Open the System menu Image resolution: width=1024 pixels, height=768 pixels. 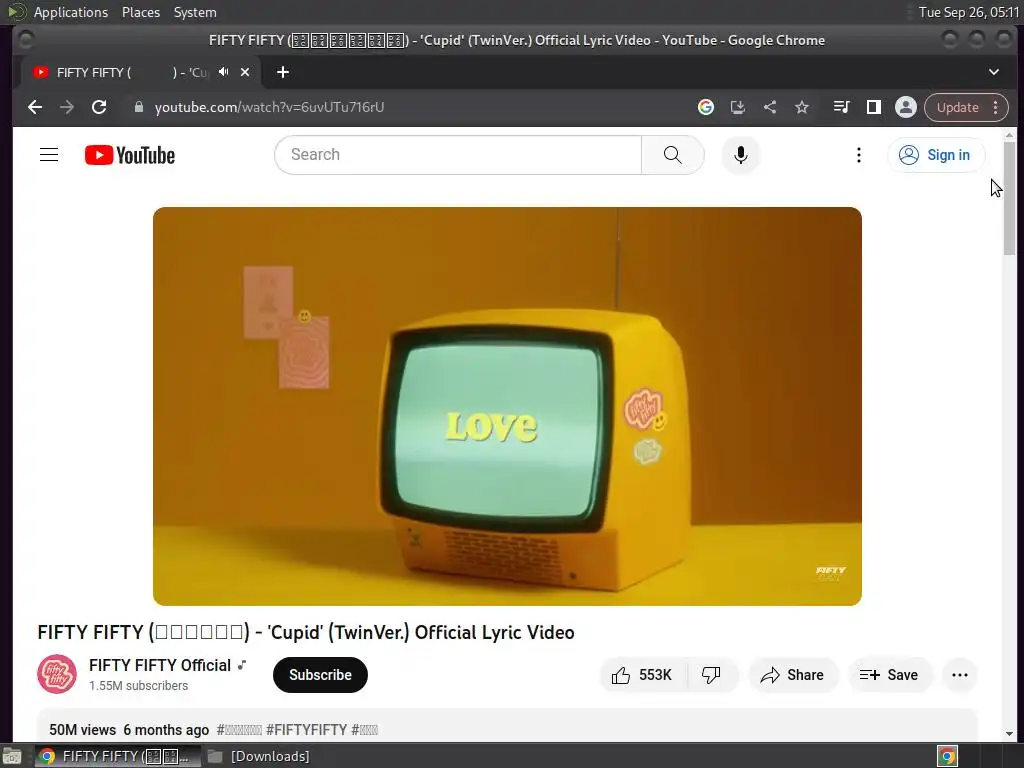coord(195,12)
